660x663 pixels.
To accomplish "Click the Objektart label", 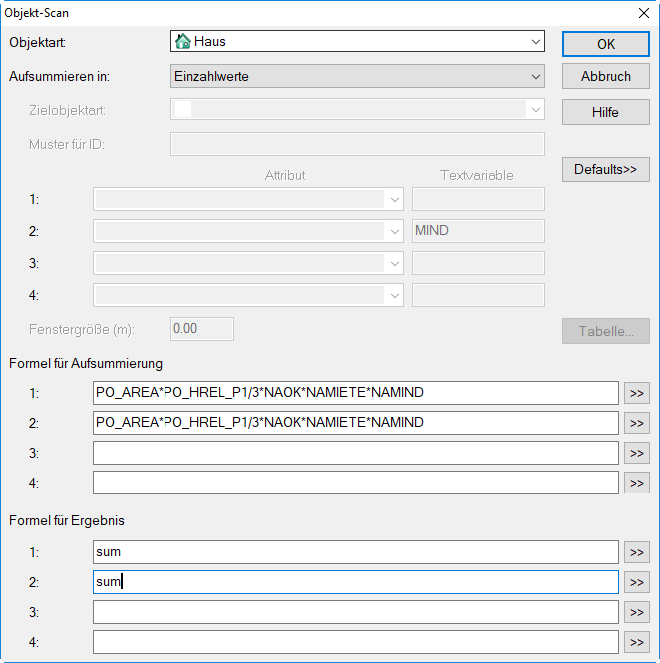I will click(38, 43).
